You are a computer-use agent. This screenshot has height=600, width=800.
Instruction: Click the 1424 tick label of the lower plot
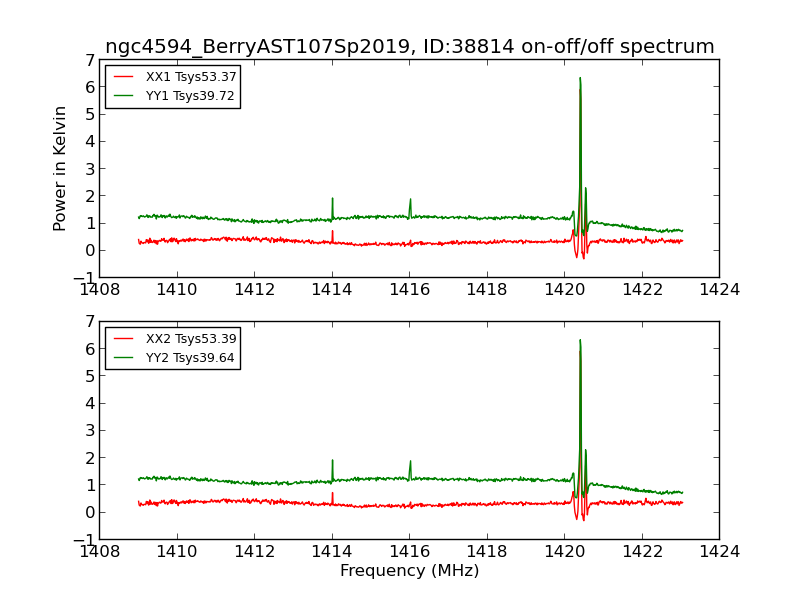[719, 552]
